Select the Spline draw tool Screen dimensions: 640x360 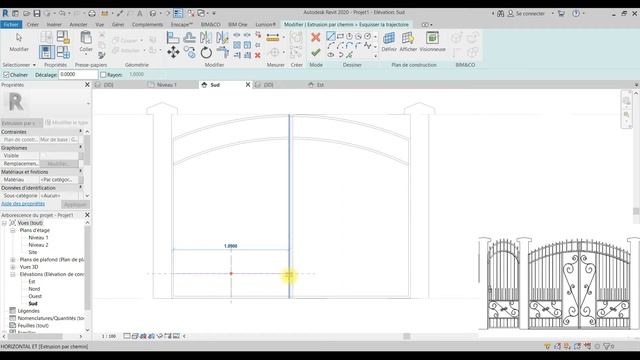click(368, 46)
